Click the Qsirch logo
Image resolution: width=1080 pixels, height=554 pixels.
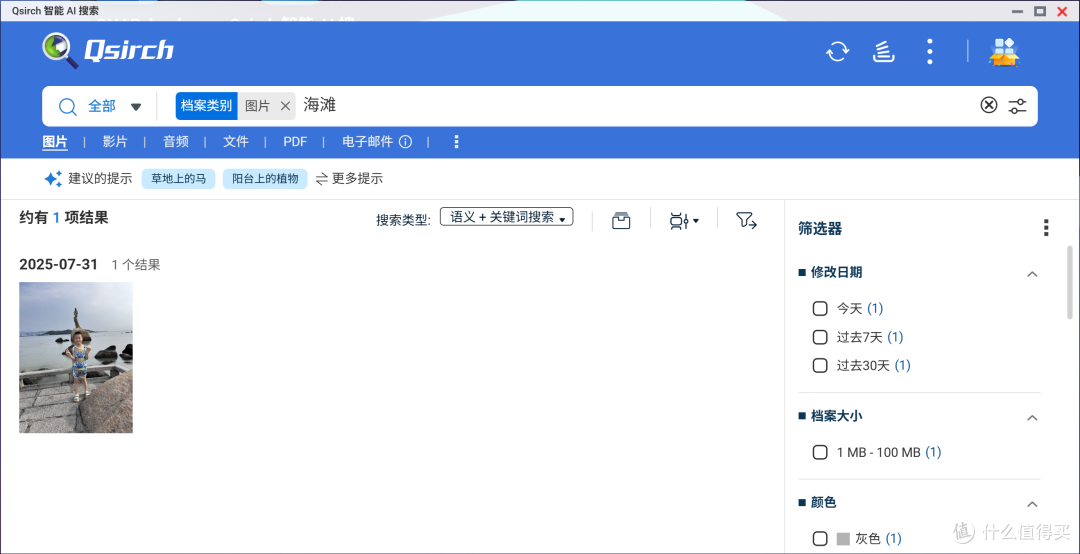pos(107,50)
